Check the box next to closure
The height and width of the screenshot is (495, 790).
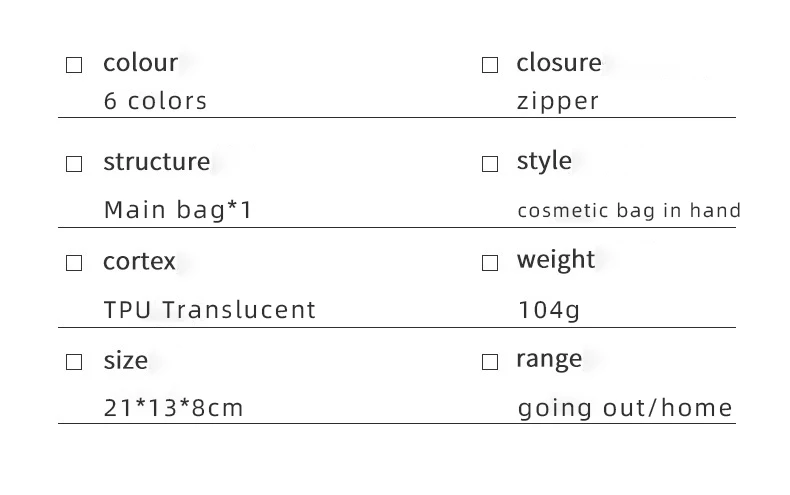pos(490,65)
